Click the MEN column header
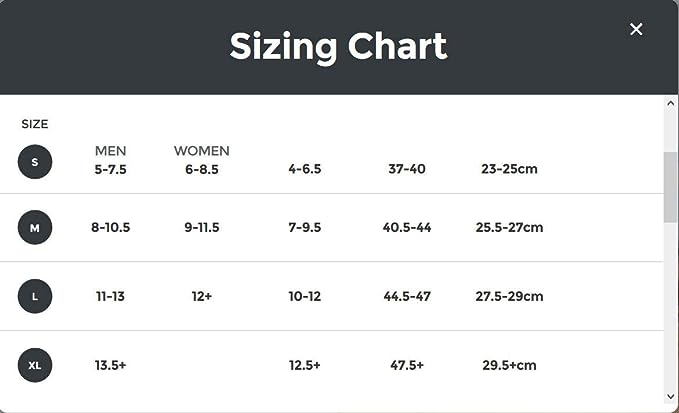 (x=110, y=151)
